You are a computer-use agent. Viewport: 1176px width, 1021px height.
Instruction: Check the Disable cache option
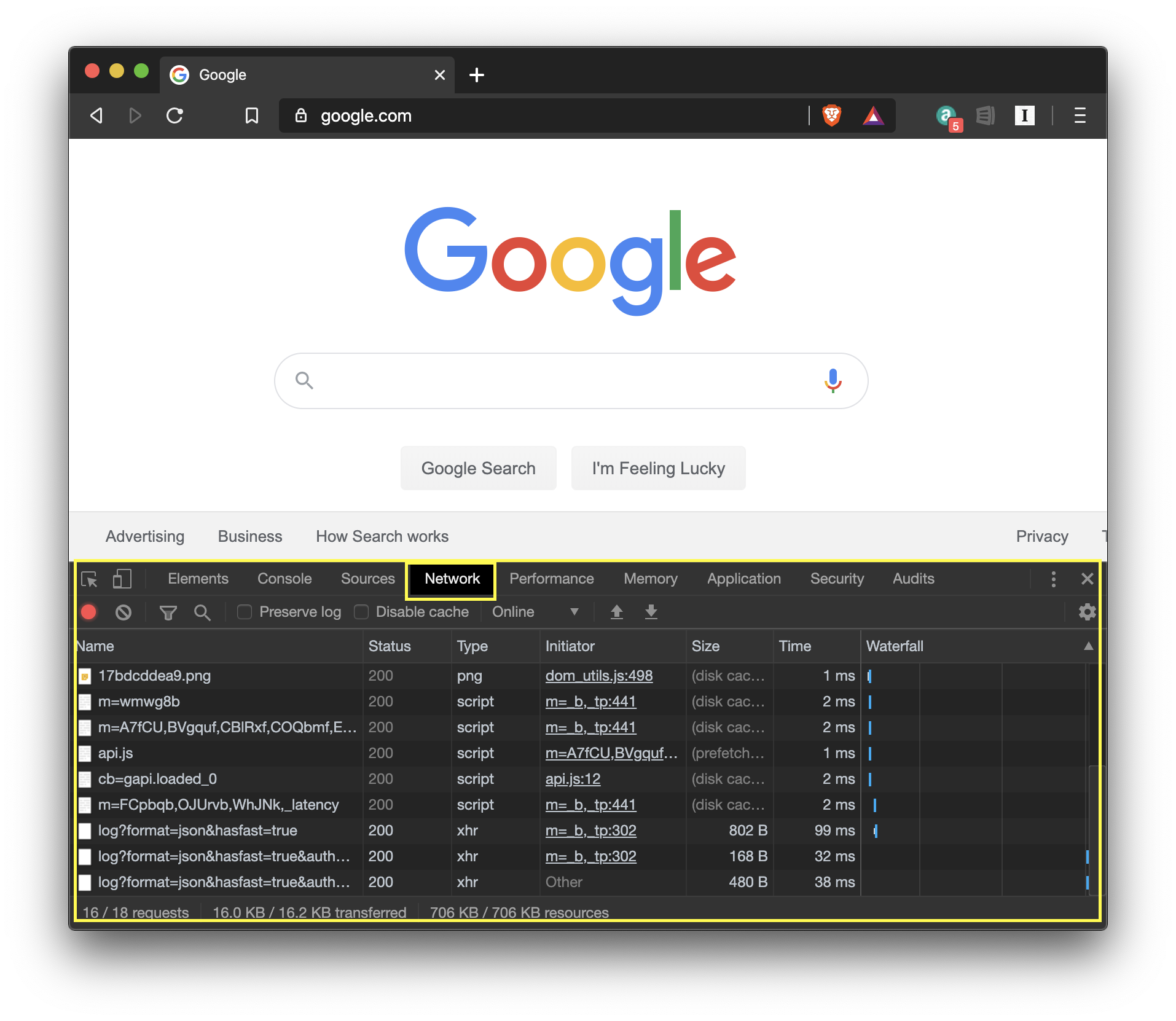362,612
